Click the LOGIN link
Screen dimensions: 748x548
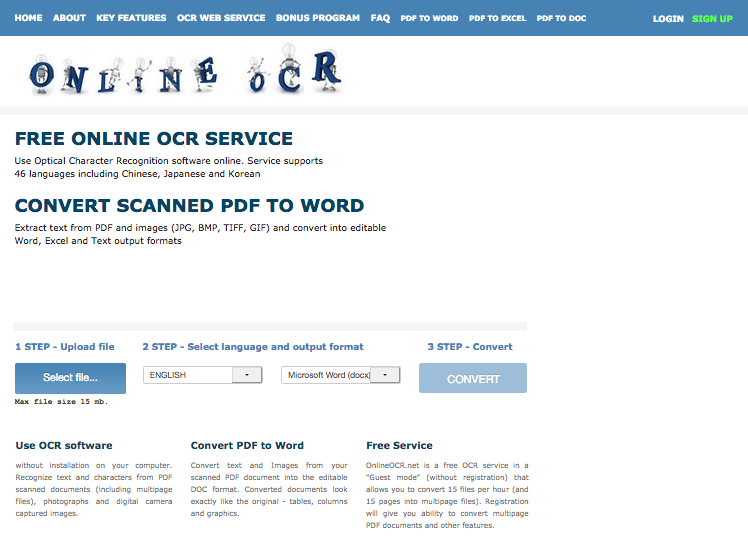coord(668,19)
